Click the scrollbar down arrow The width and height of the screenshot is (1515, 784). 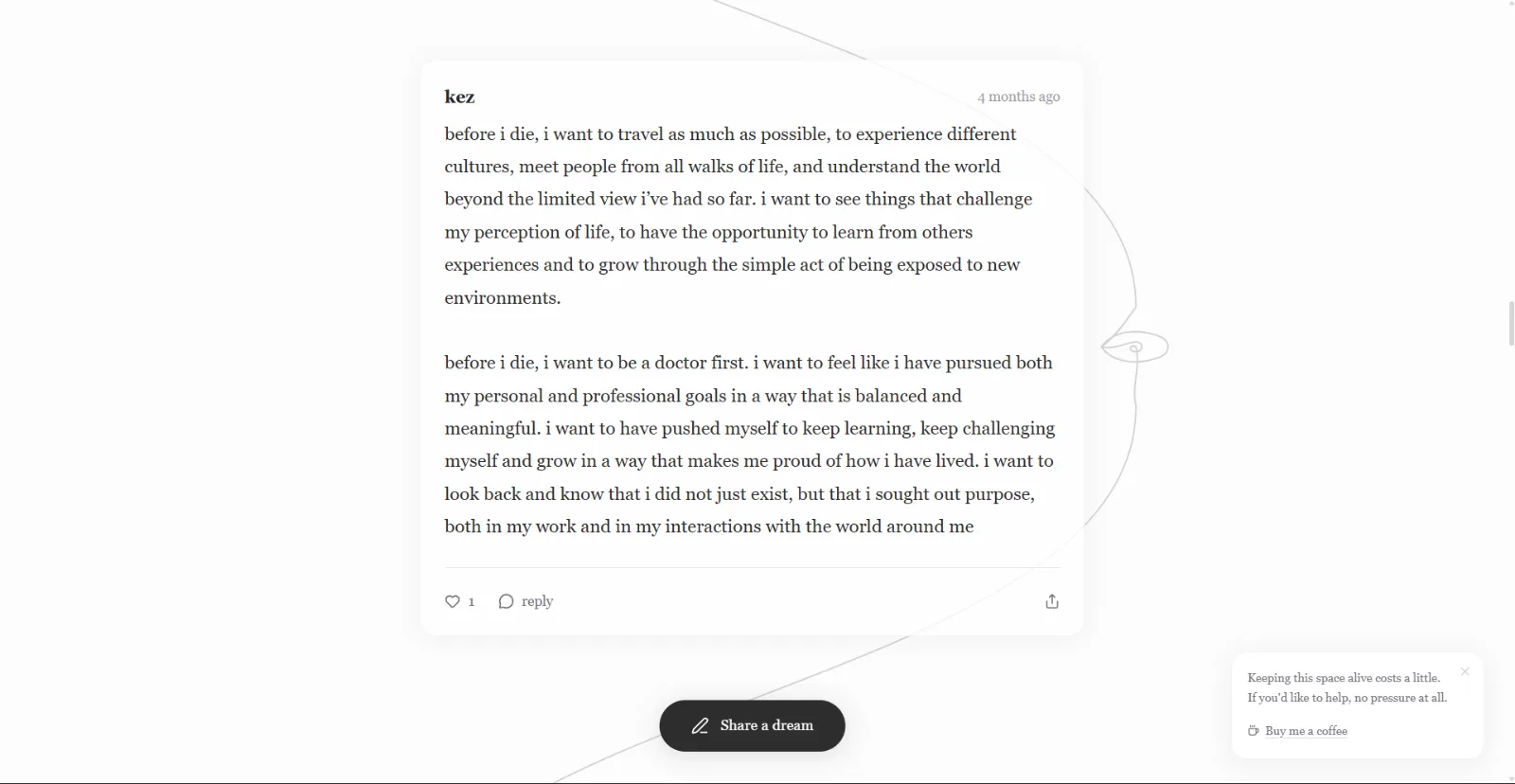coord(1511,779)
